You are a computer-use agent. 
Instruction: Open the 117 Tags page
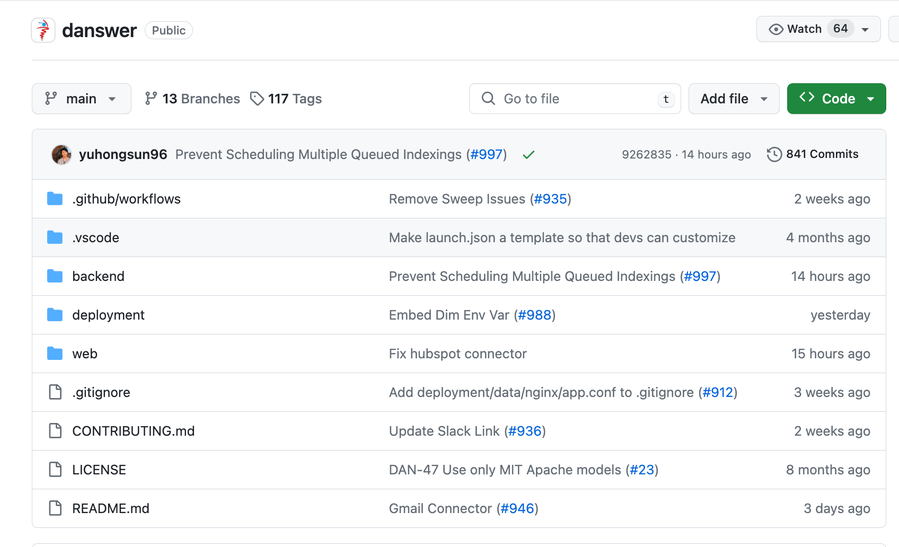click(286, 99)
